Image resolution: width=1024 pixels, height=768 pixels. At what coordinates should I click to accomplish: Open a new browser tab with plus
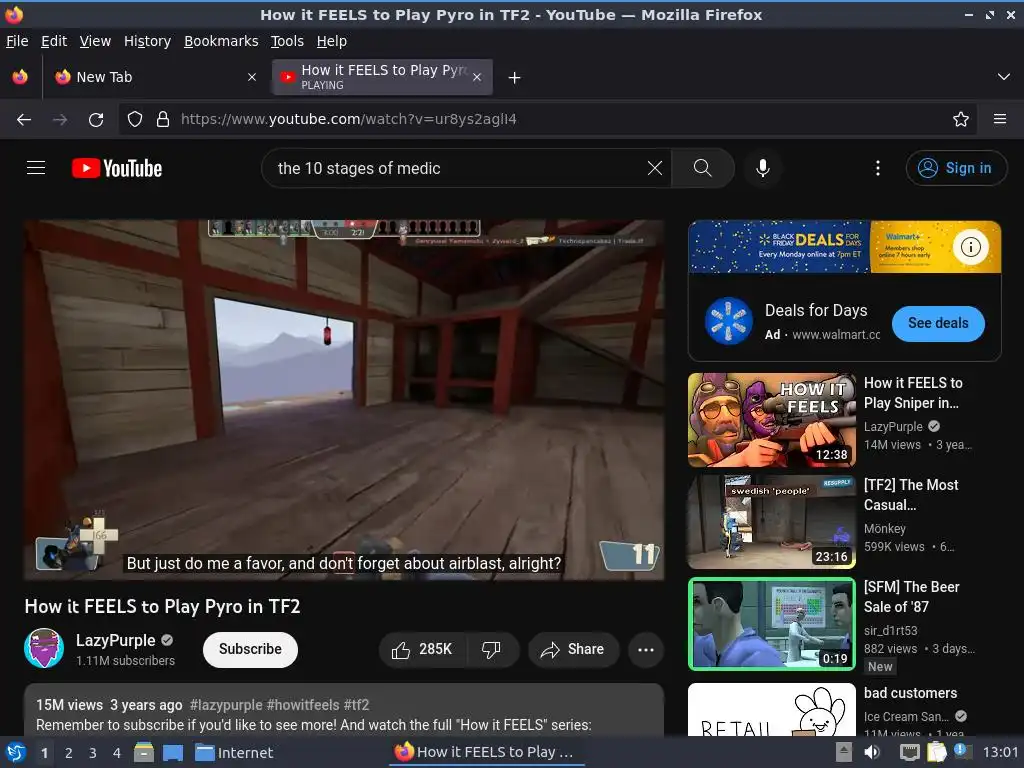coord(515,78)
